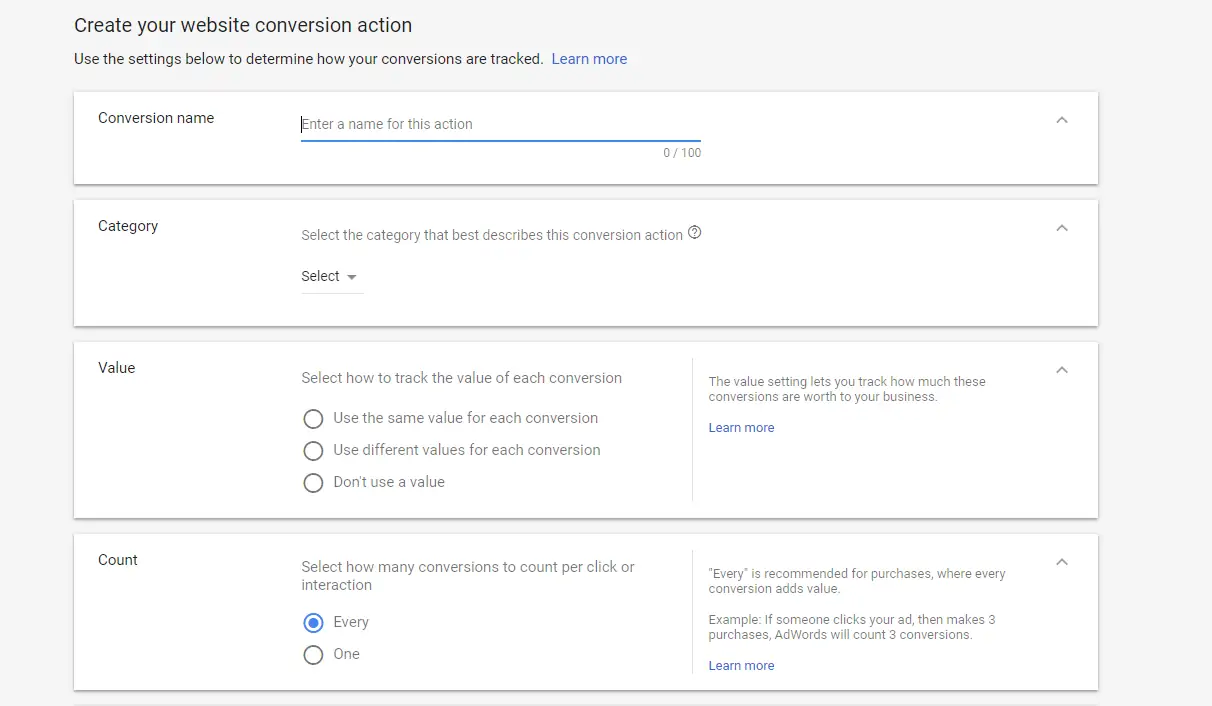
Task: Collapse the Count section
Action: coord(1062,562)
